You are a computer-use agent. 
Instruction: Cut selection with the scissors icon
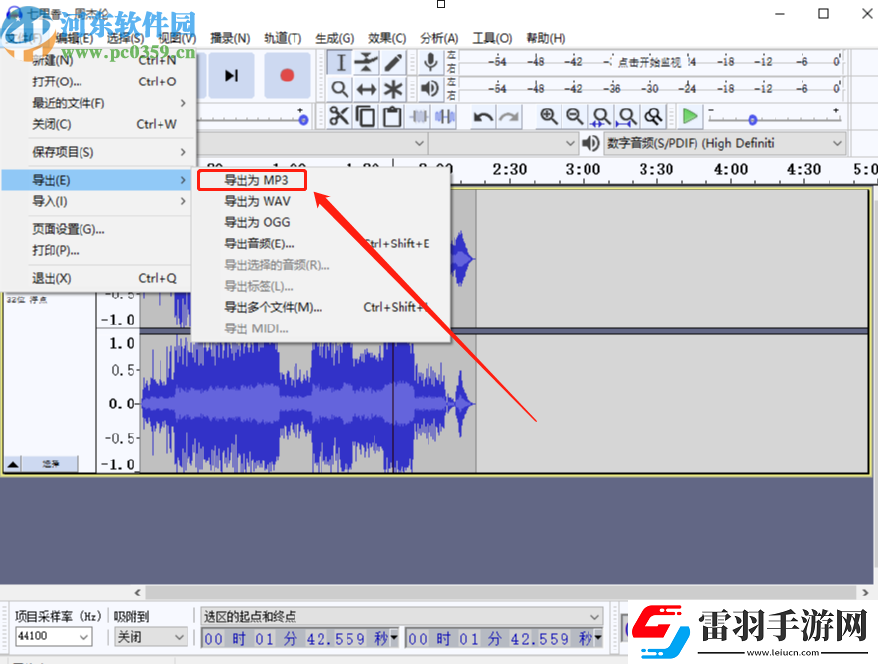click(339, 116)
